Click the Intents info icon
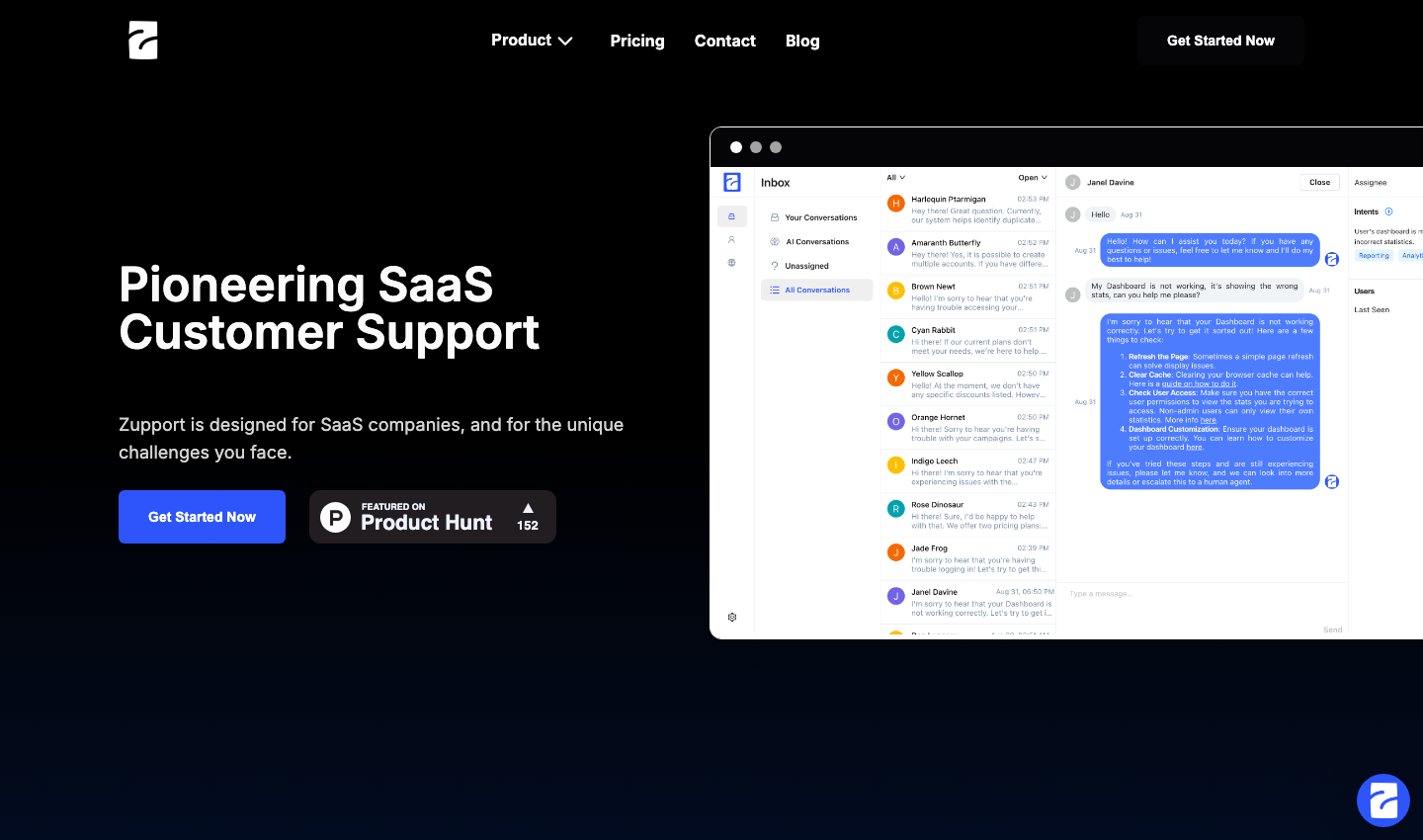The width and height of the screenshot is (1423, 840). click(1388, 211)
